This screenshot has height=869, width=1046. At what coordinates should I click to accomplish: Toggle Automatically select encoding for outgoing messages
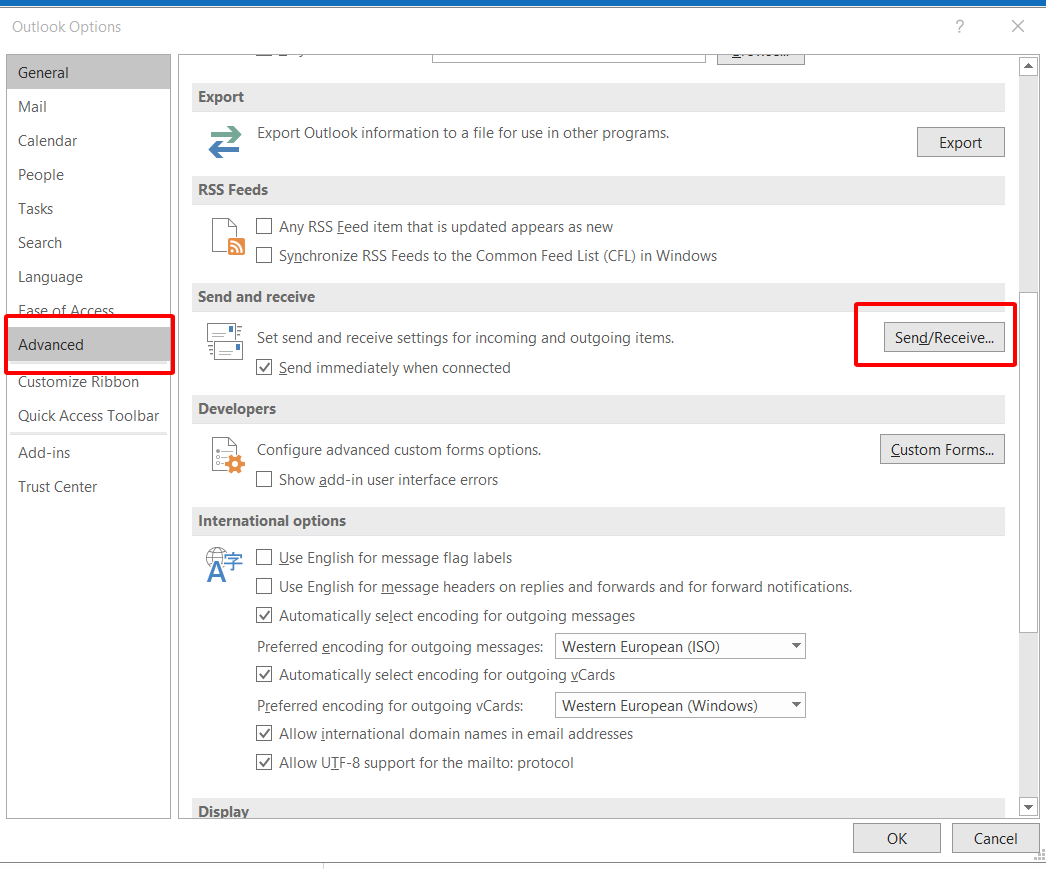point(264,616)
